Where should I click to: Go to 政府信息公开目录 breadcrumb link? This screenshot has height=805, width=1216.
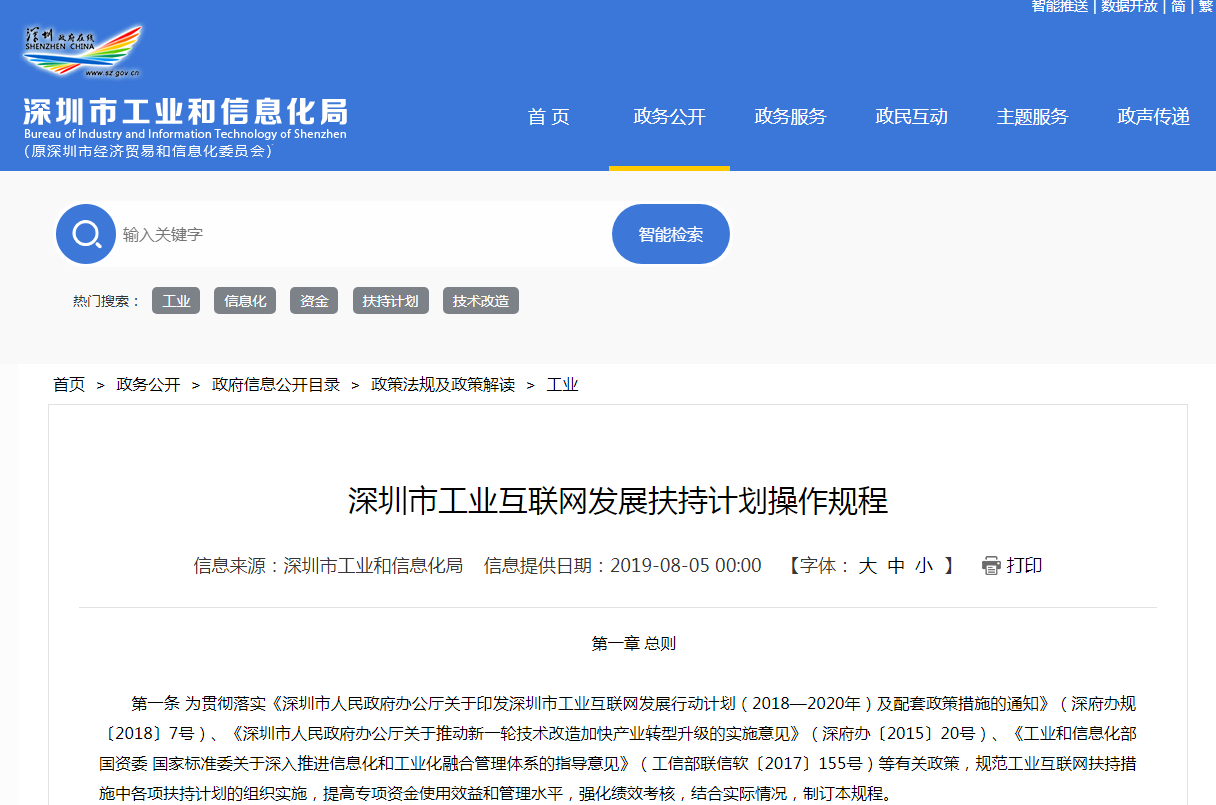pyautogui.click(x=276, y=385)
